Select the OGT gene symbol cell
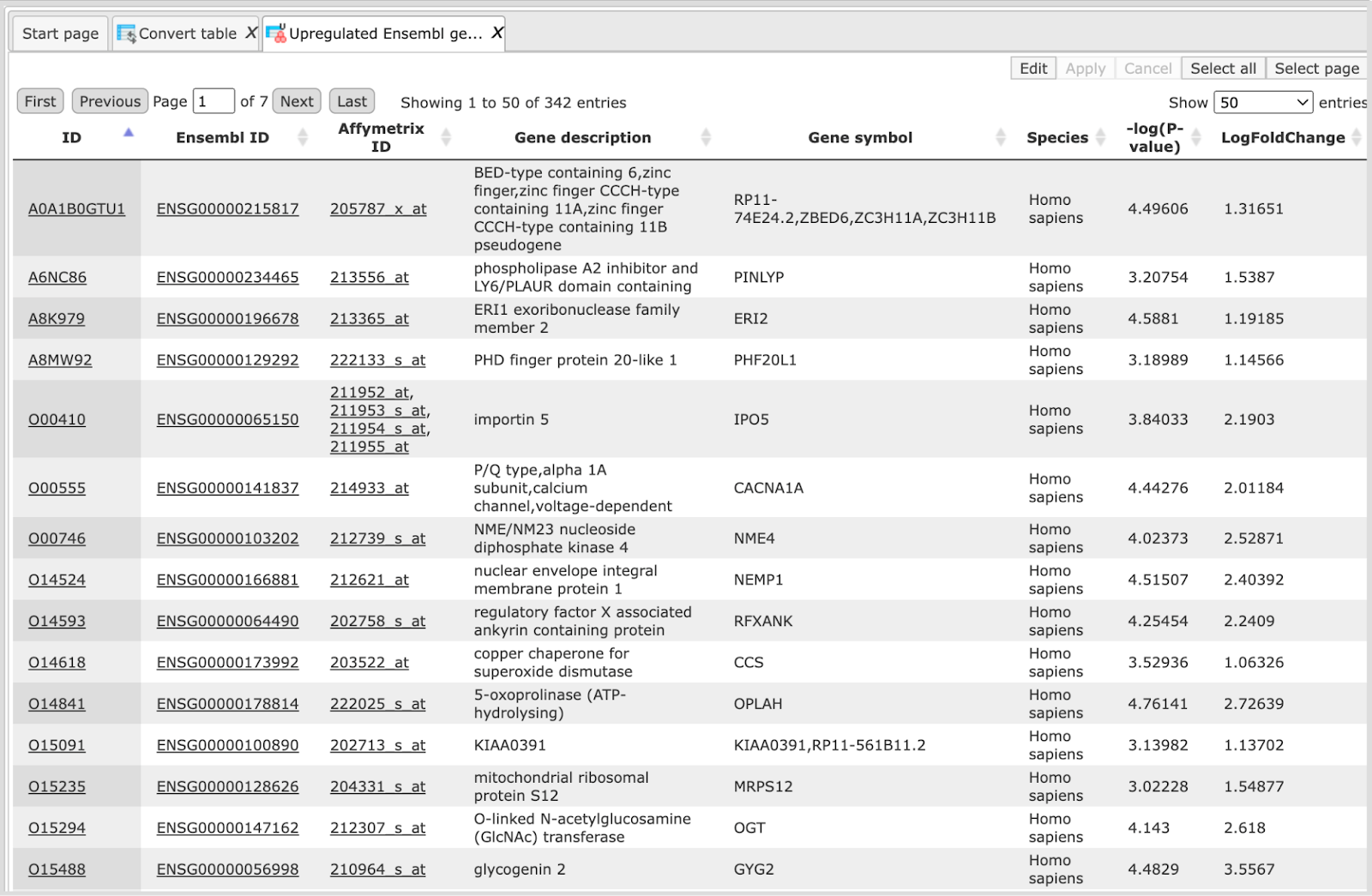The height and width of the screenshot is (896, 1372). point(749,828)
